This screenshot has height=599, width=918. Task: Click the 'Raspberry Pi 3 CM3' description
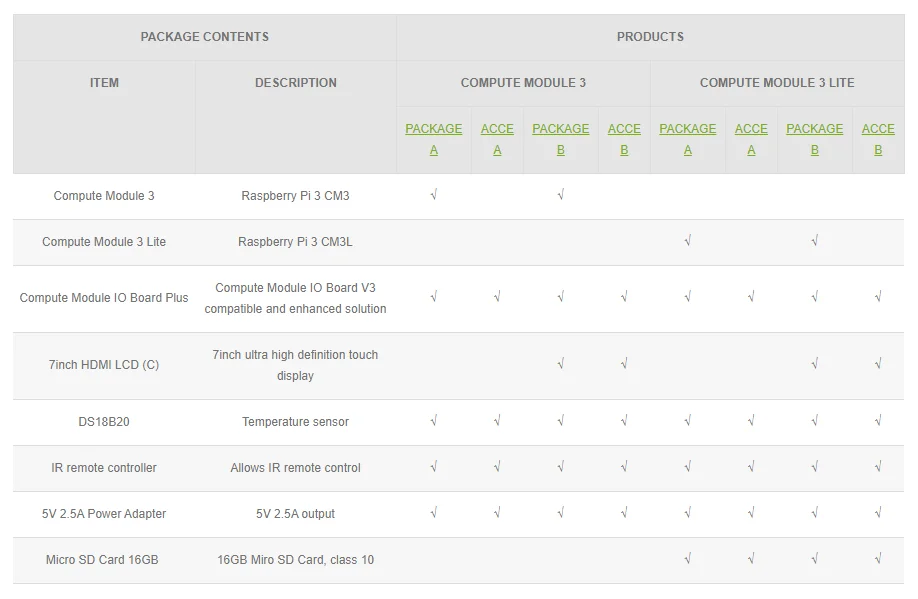pyautogui.click(x=295, y=196)
